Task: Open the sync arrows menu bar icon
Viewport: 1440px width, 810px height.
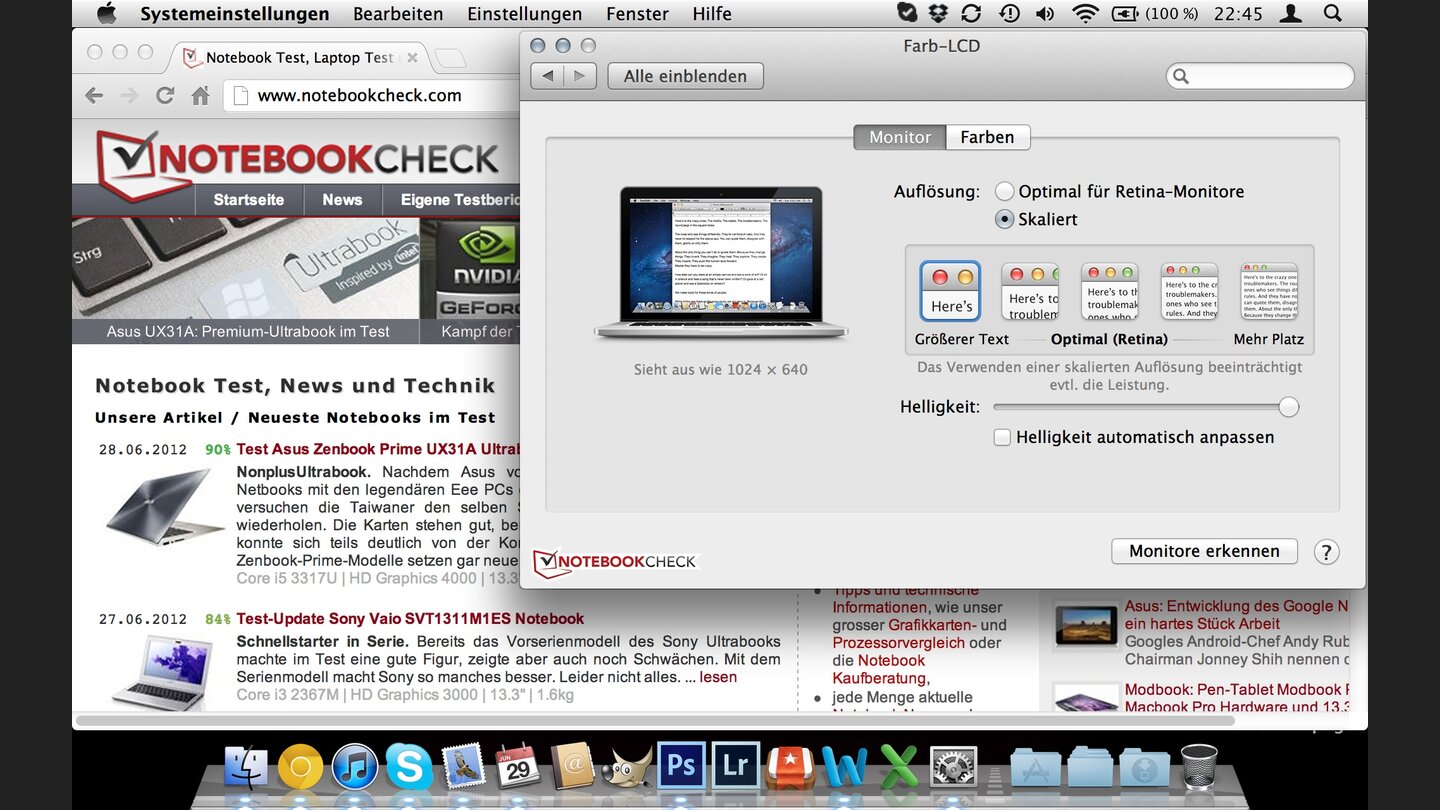Action: tap(970, 13)
